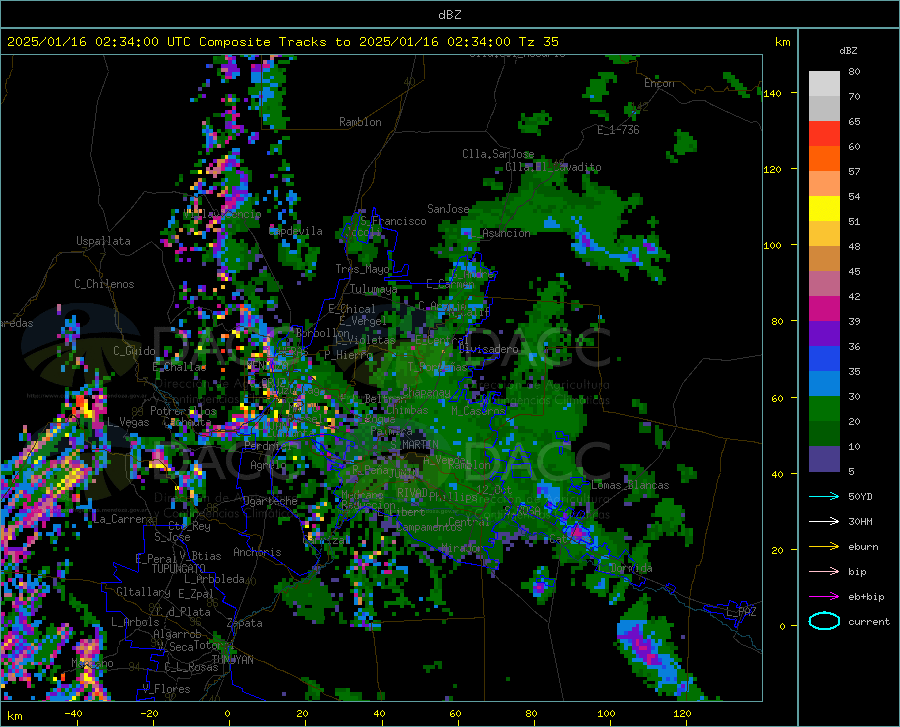The height and width of the screenshot is (727, 900).
Task: Click the magenta eb+bip arrow in legend
Action: [824, 597]
